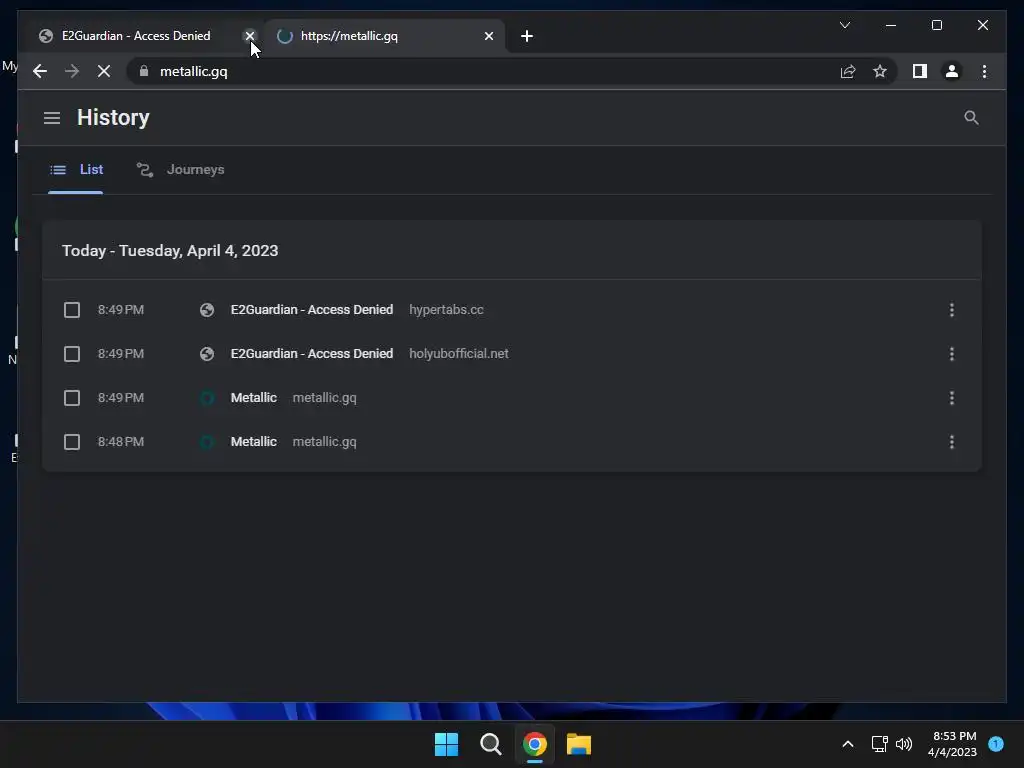Click the 8:48 PM Metallic favicon
Viewport: 1024px width, 768px height.
(x=207, y=442)
